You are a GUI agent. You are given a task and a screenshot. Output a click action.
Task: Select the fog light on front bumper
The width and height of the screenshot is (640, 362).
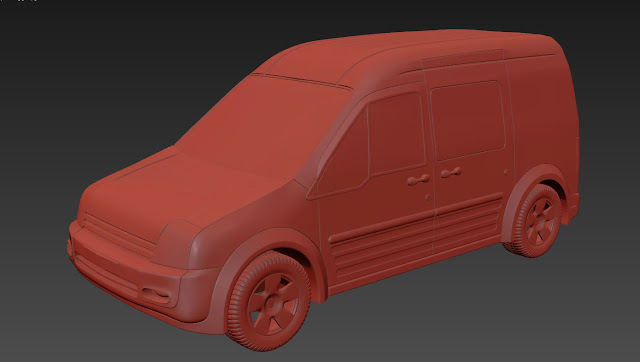point(156,295)
